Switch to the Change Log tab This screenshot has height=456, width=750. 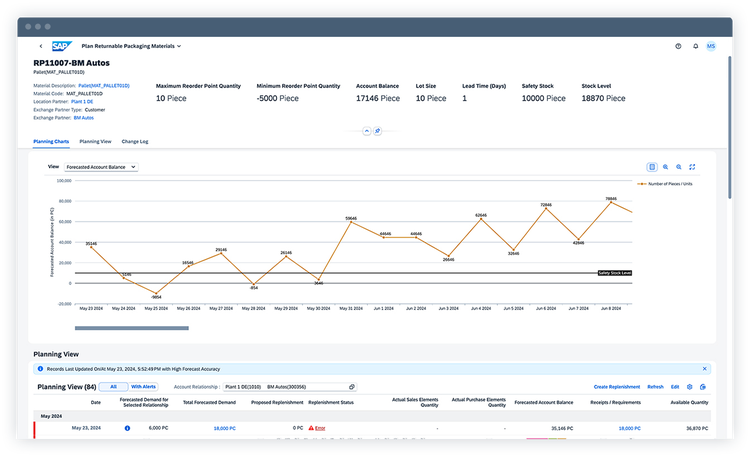point(135,142)
